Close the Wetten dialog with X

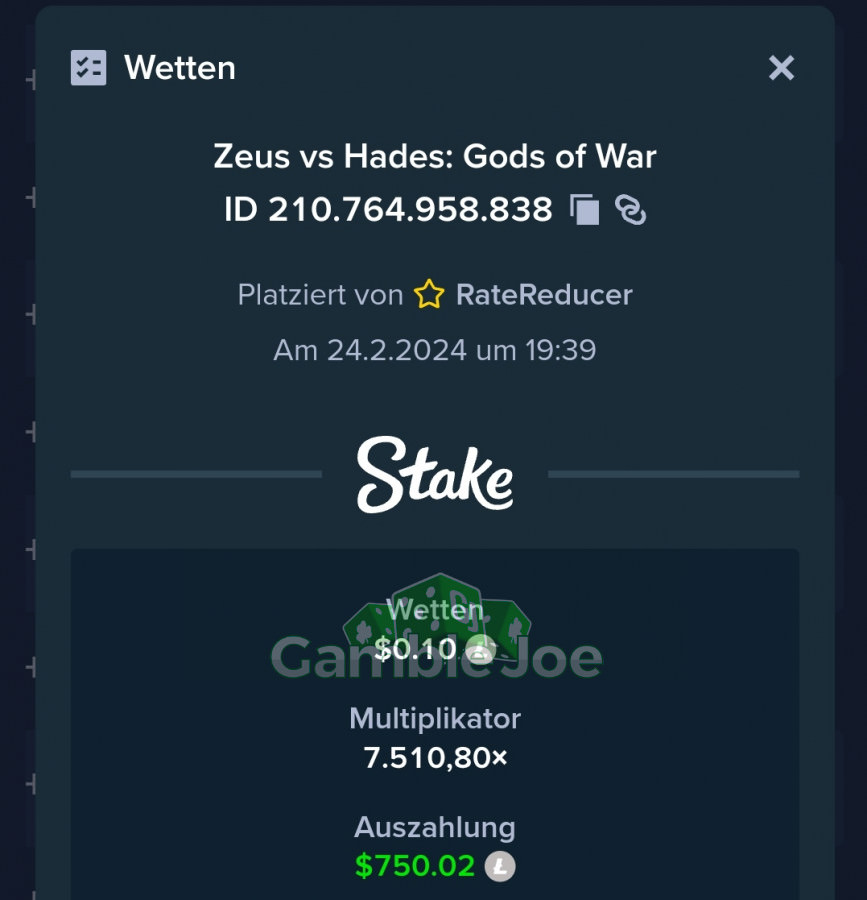[x=781, y=68]
